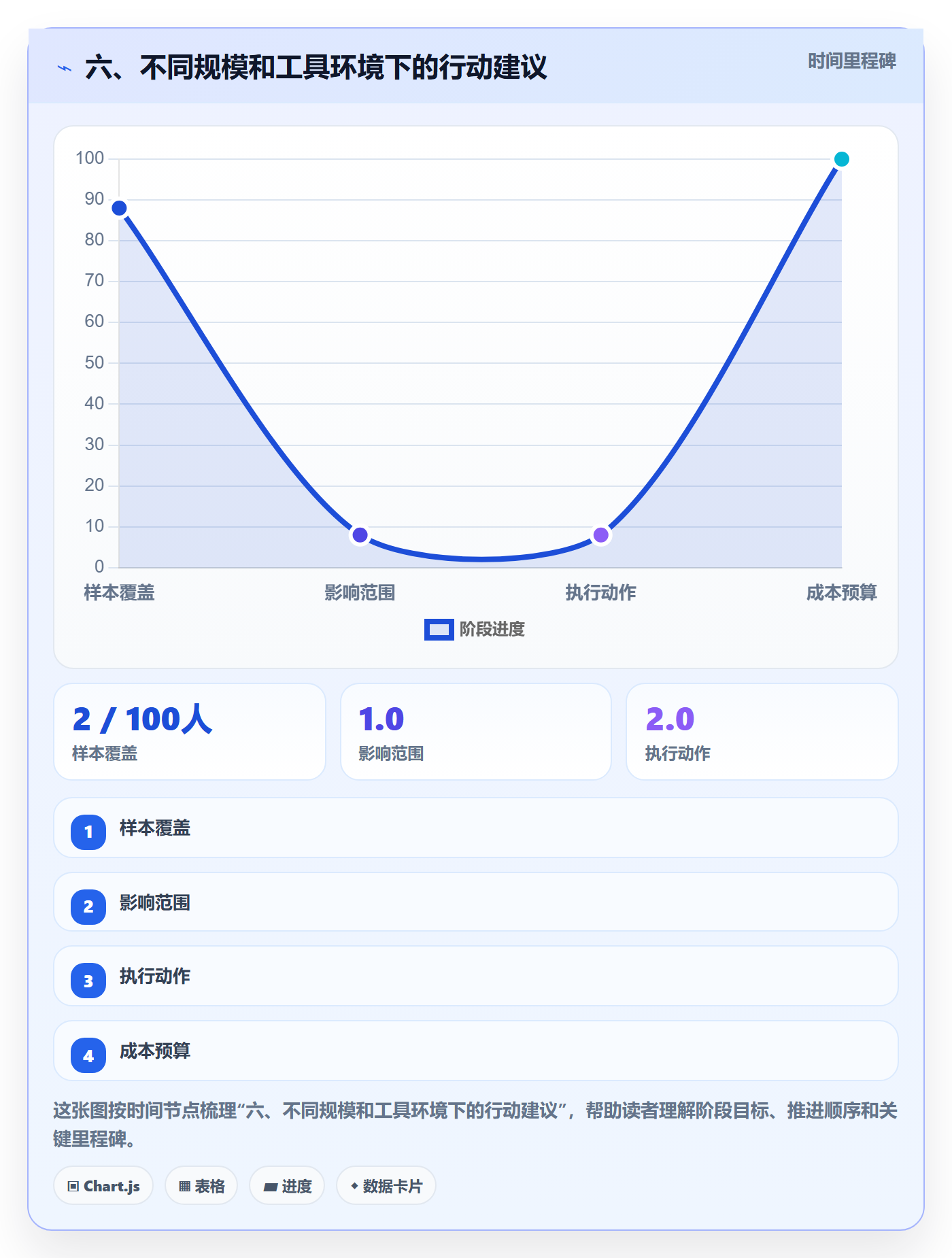Click step number 1 badge
Image resolution: width=952 pixels, height=1258 pixels.
click(88, 832)
